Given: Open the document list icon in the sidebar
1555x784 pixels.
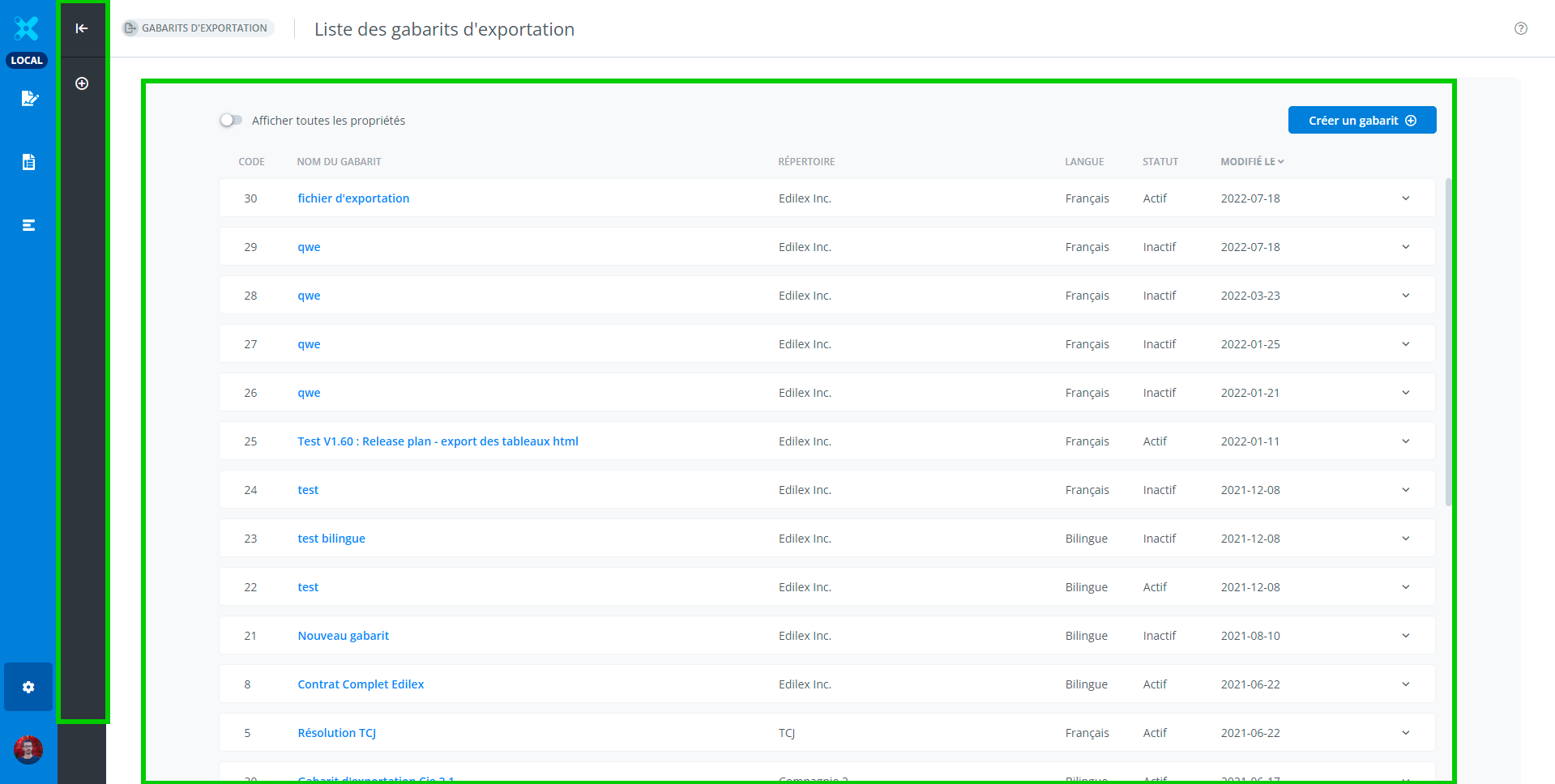Looking at the screenshot, I should tap(29, 162).
